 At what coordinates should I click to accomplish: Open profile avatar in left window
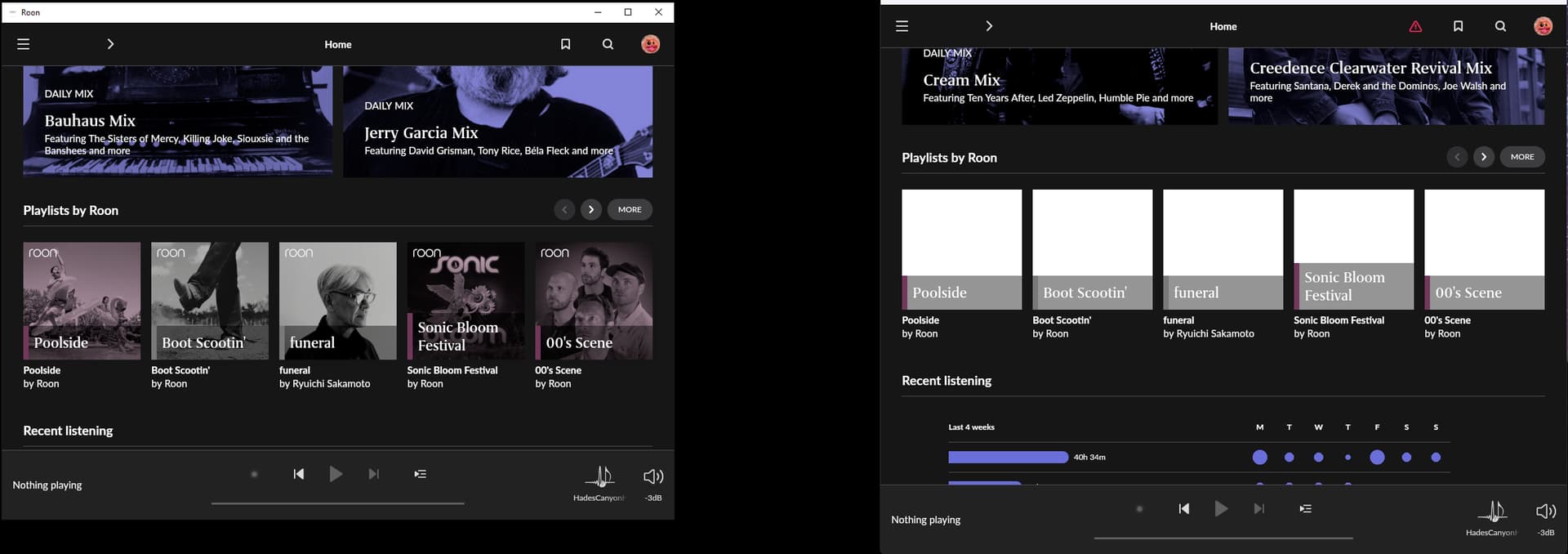pos(651,44)
